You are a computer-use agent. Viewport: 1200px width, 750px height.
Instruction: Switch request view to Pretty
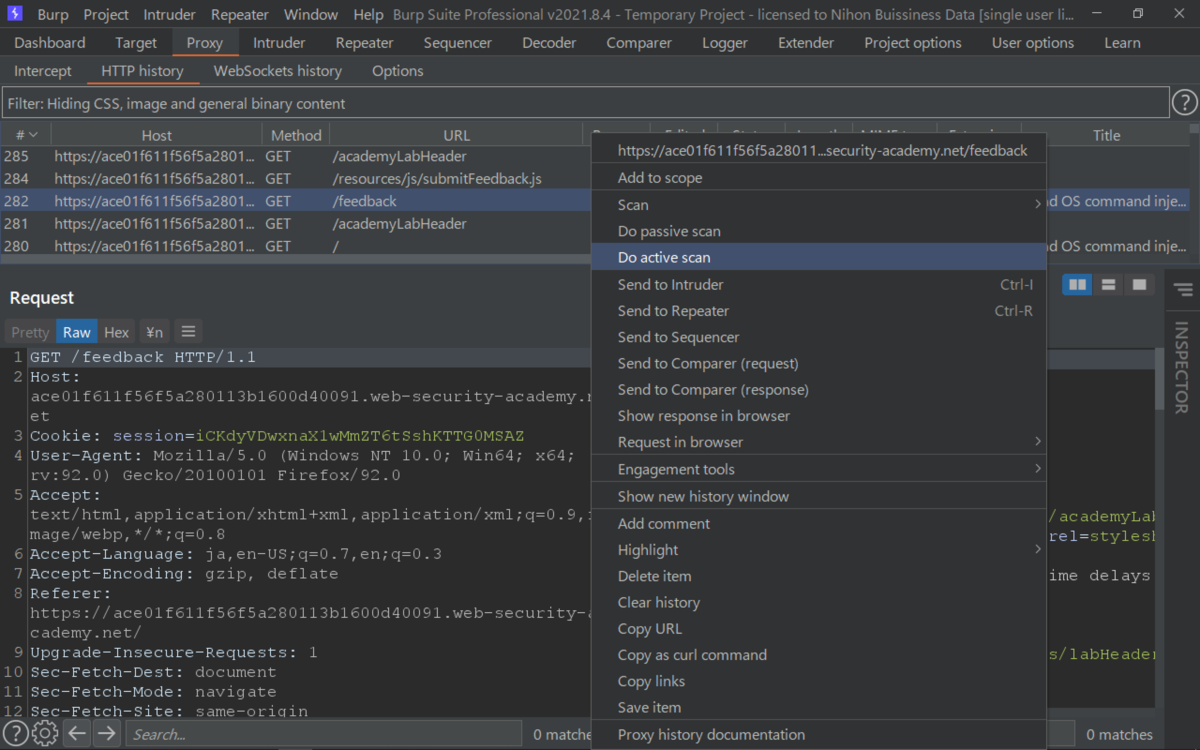pos(30,332)
